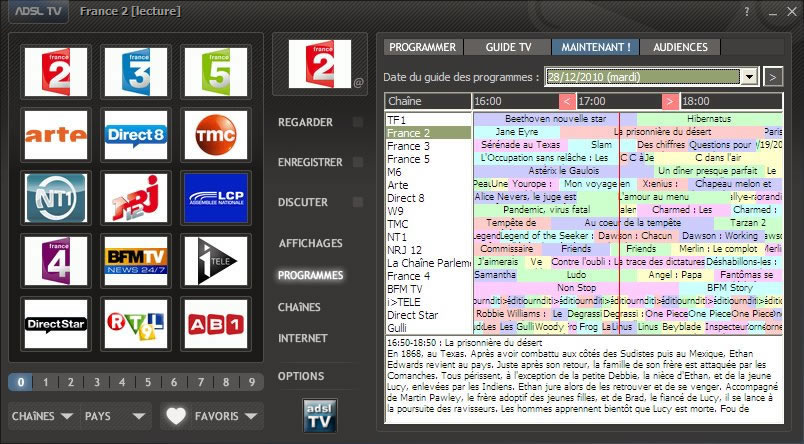This screenshot has width=804, height=444.
Task: Tune to the RTL9 channel tile
Action: click(136, 324)
